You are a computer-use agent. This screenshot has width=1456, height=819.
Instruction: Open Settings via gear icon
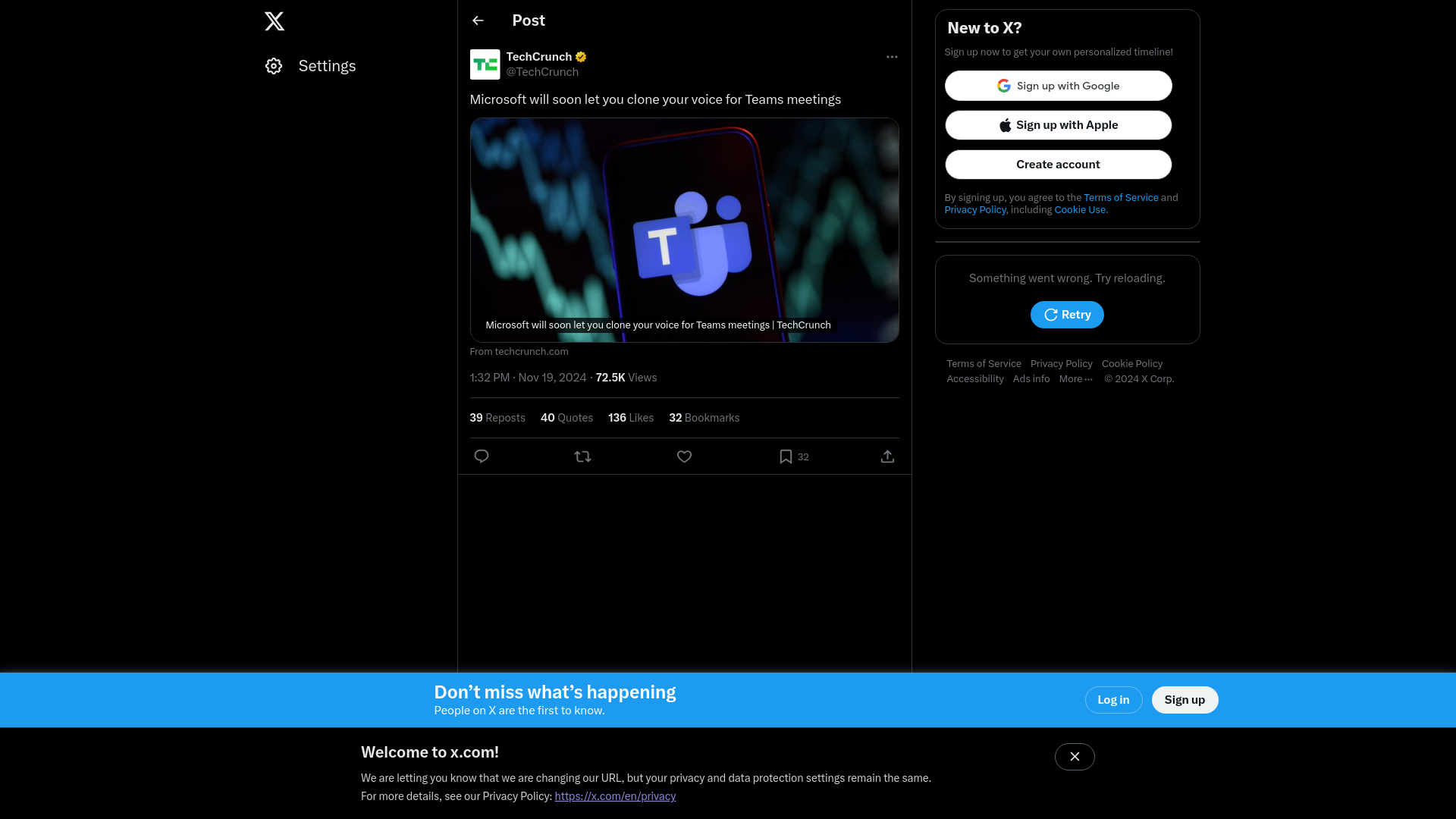click(x=274, y=66)
